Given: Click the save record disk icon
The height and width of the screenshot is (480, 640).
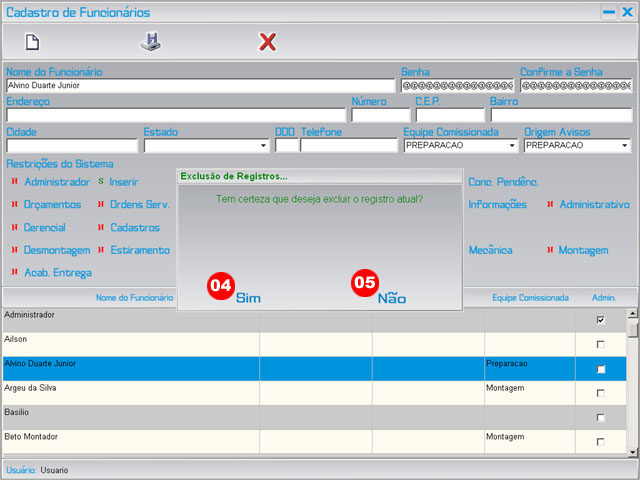Looking at the screenshot, I should [150, 42].
